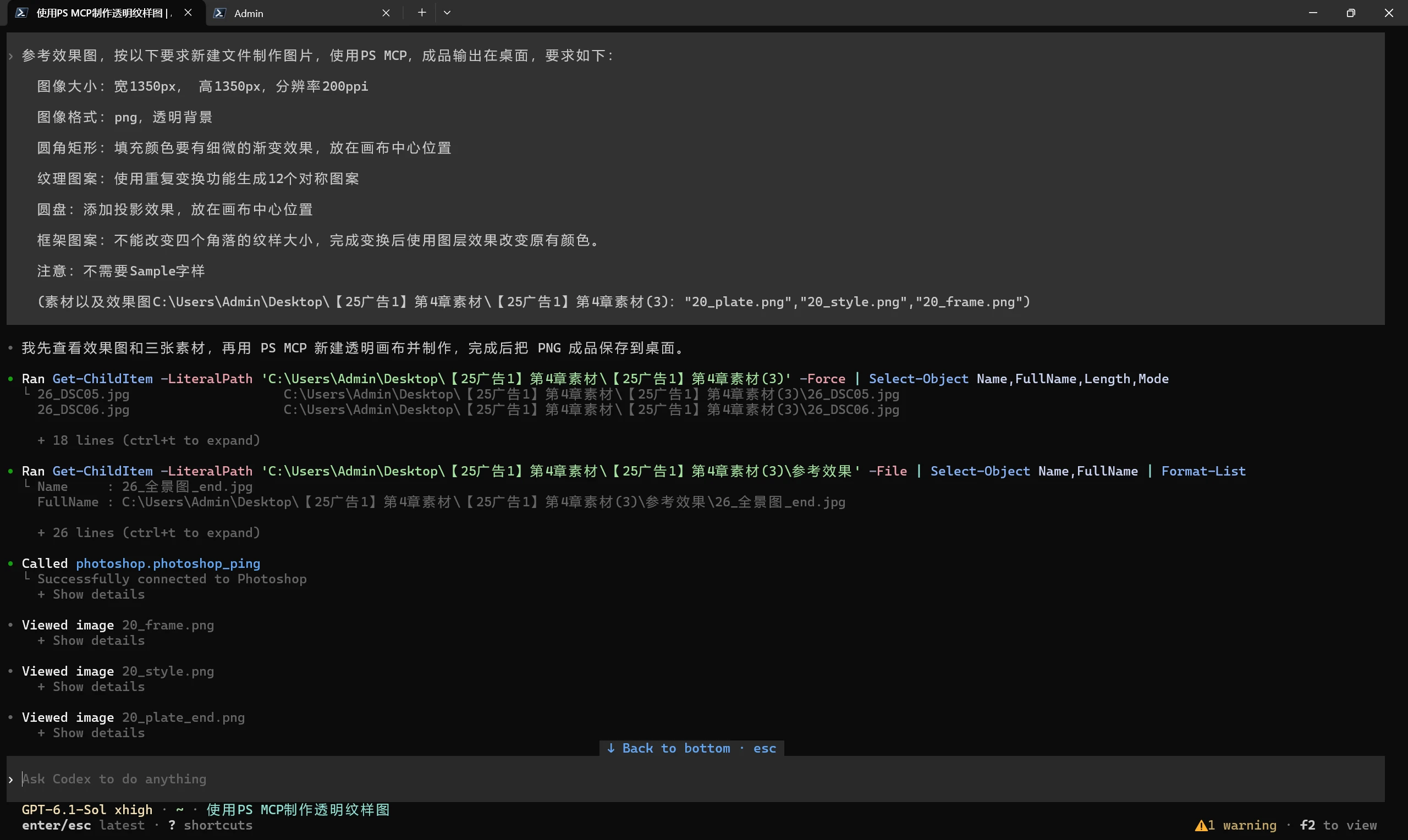
Task: Show details for 20_frame.png viewed image
Action: [x=91, y=640]
